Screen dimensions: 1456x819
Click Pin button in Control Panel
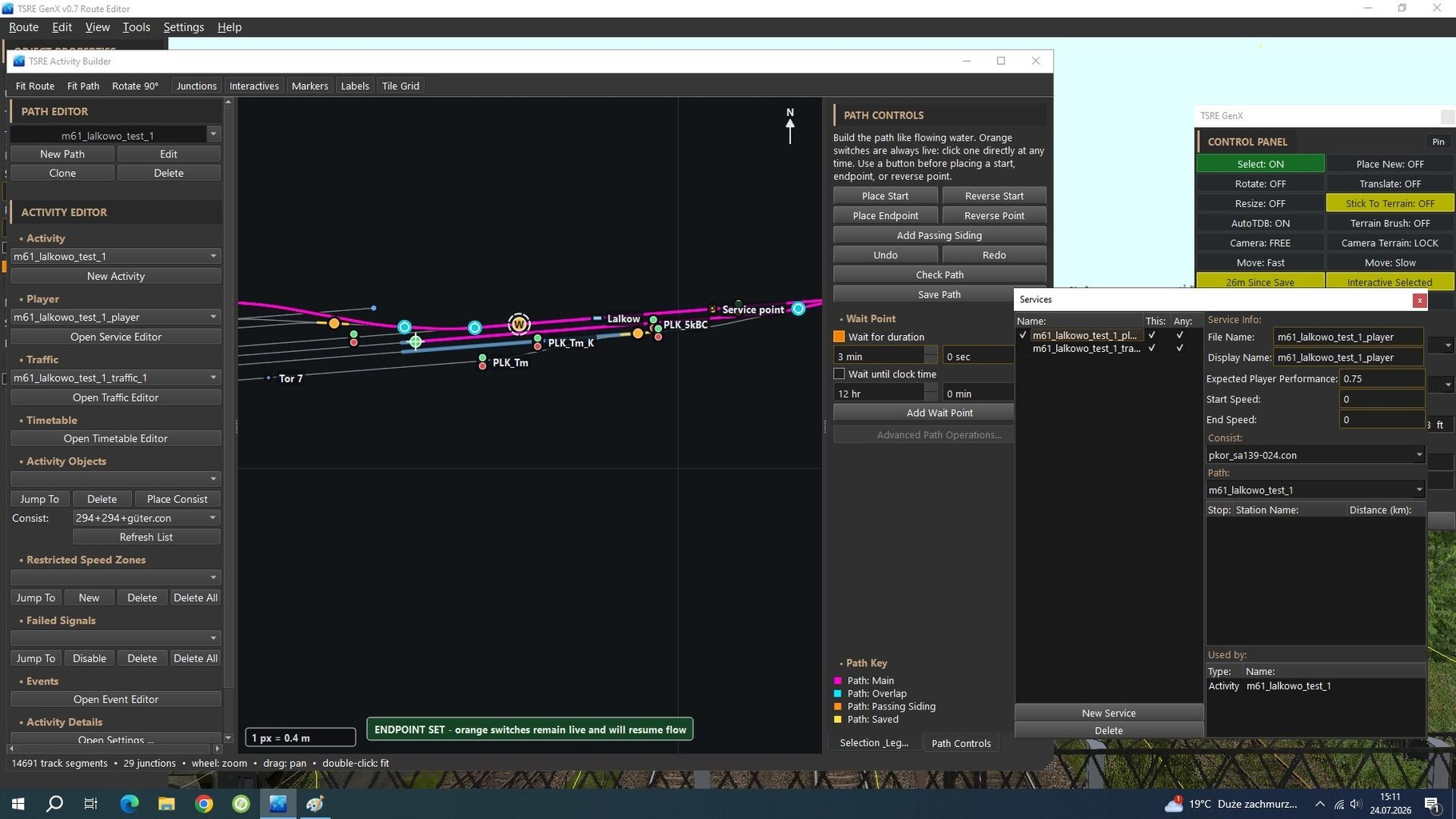click(1438, 142)
